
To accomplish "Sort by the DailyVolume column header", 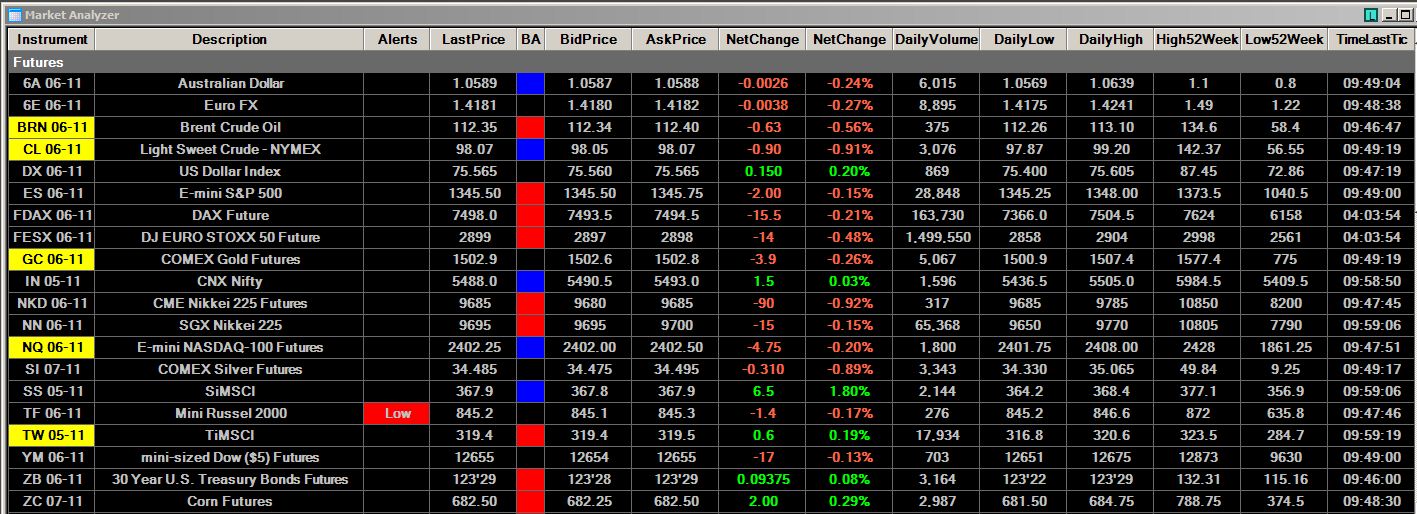I will pos(936,40).
